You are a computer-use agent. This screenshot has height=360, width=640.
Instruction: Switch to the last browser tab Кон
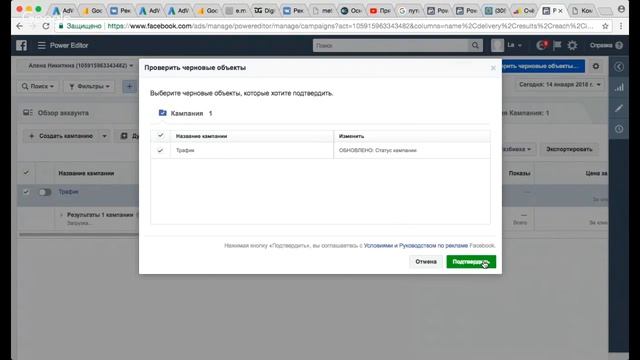pos(583,11)
